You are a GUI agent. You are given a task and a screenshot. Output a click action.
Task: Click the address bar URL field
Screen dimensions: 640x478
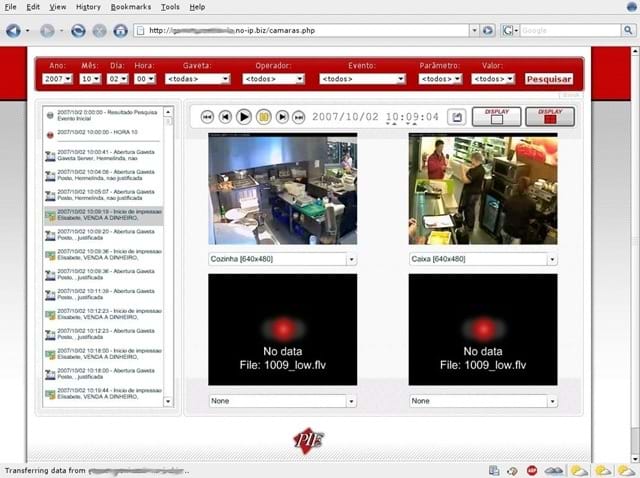(x=302, y=31)
